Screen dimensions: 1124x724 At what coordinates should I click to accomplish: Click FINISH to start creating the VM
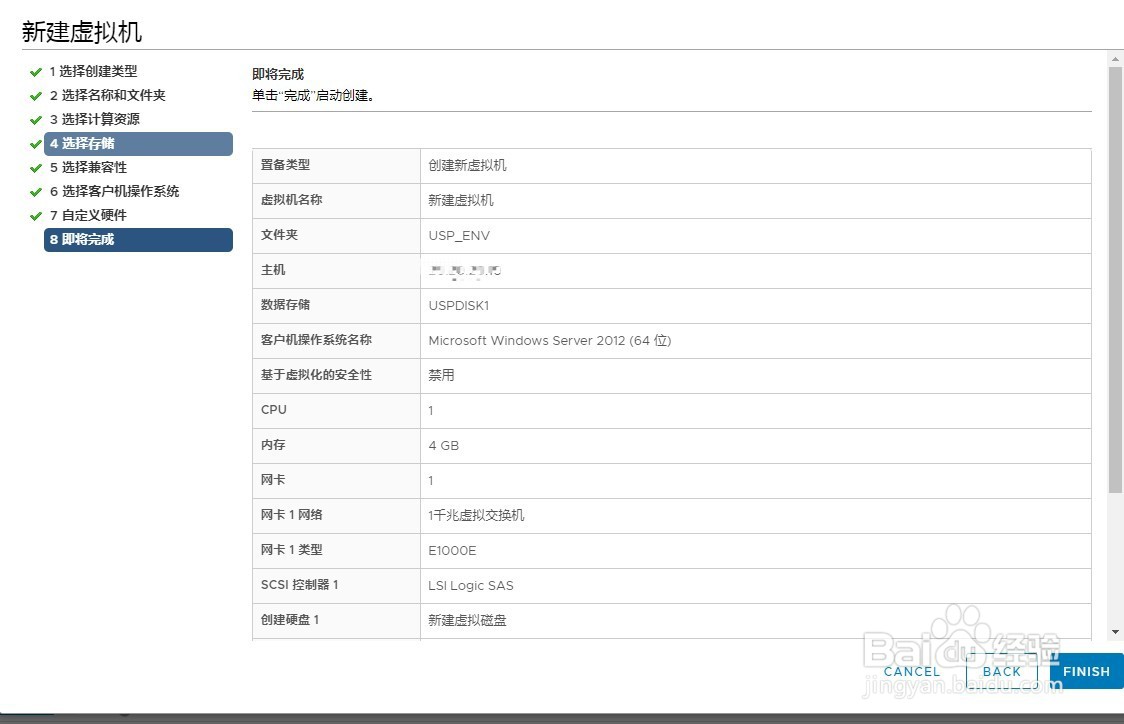(1086, 671)
